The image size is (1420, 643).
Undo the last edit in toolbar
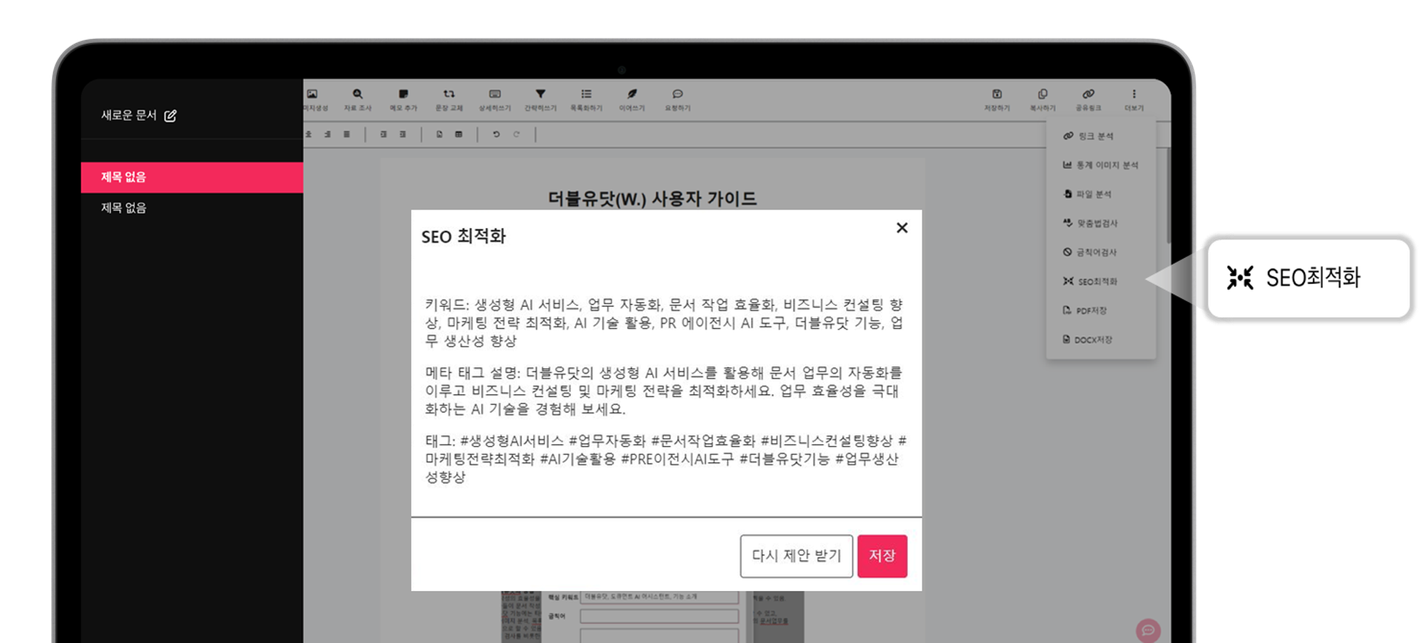point(496,134)
